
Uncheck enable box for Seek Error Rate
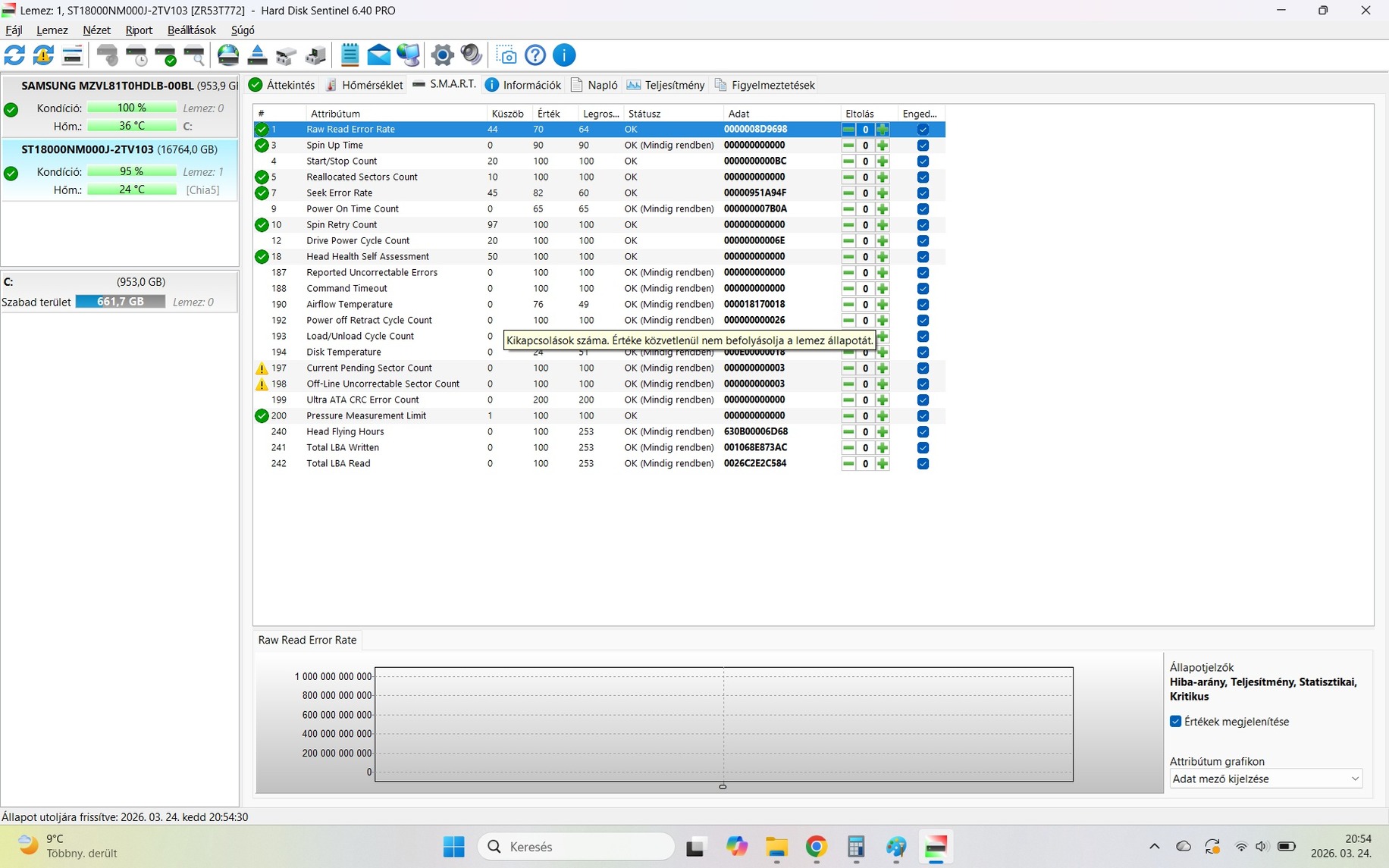[923, 193]
